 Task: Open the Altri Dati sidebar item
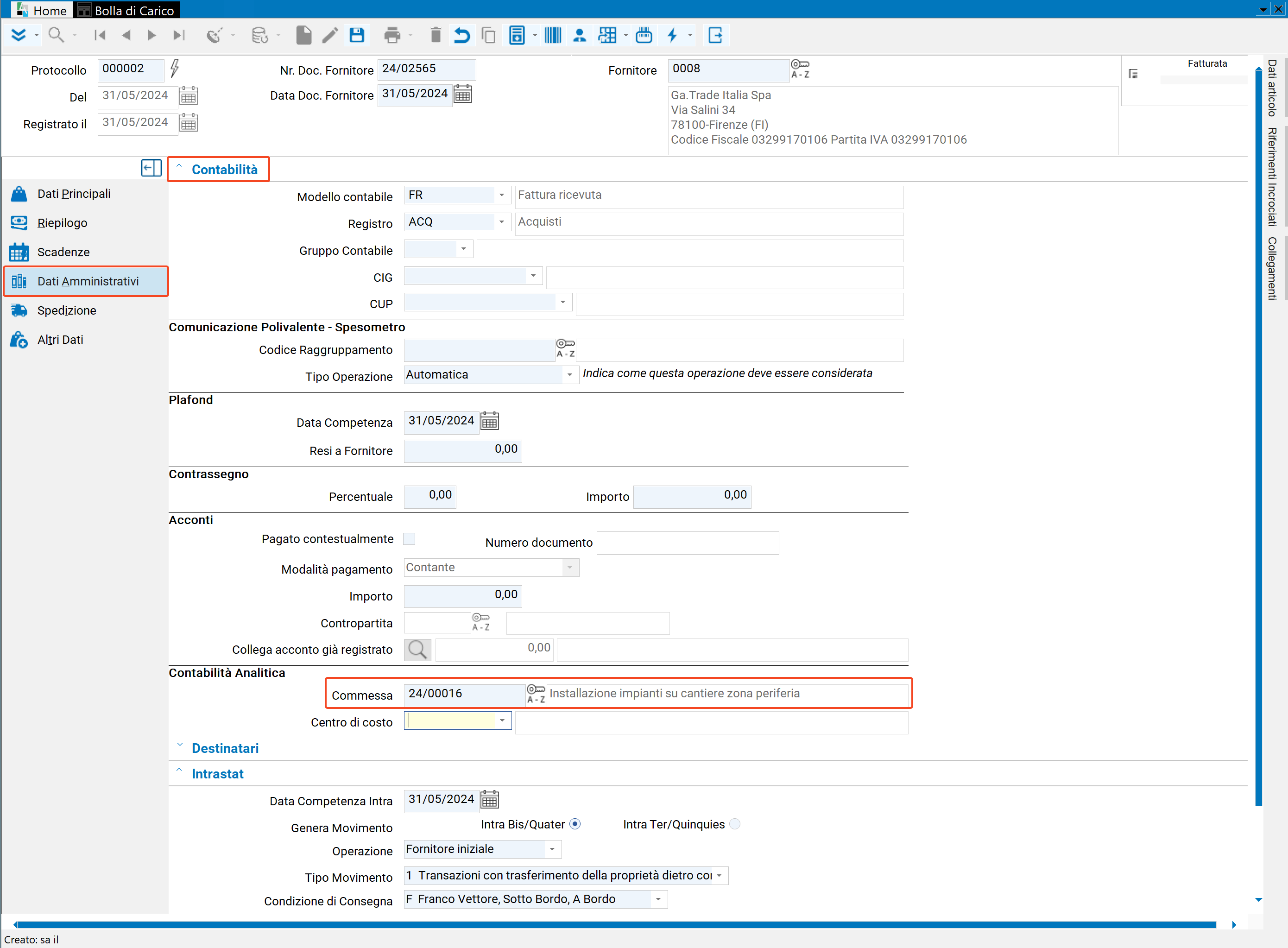[85, 340]
